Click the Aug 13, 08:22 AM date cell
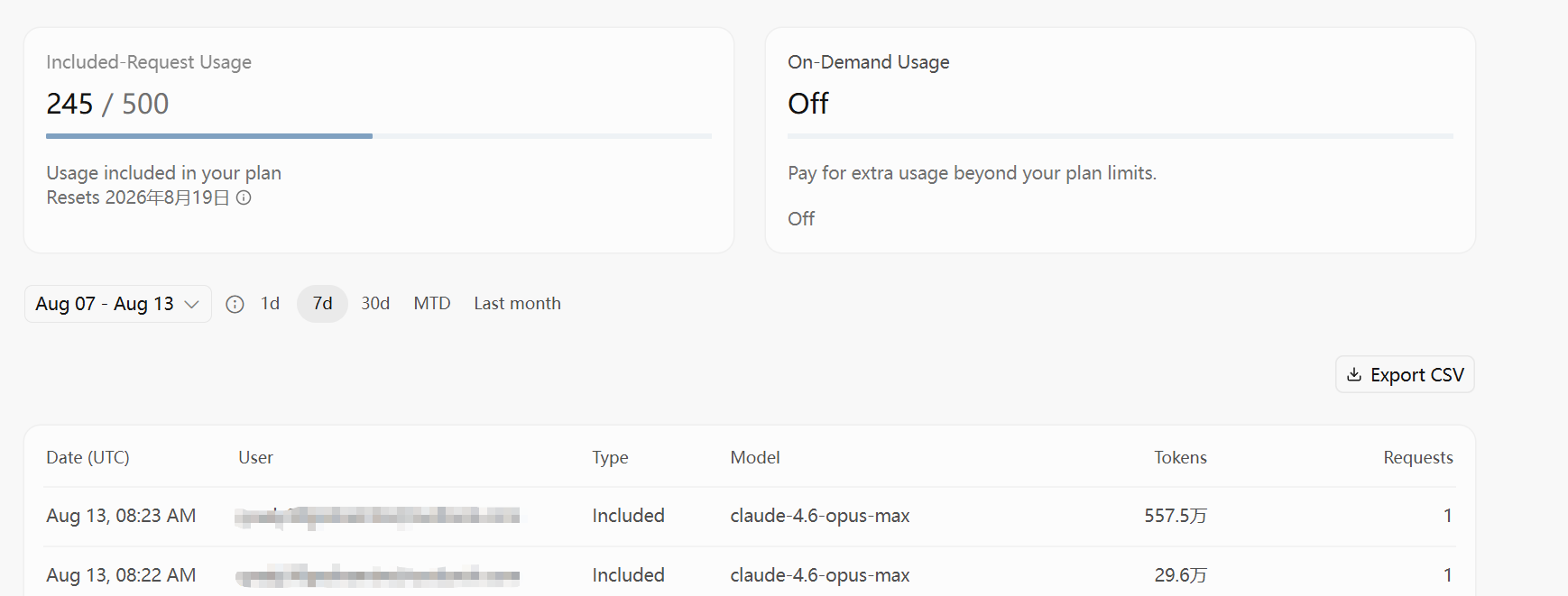The height and width of the screenshot is (596, 1568). pyautogui.click(x=121, y=575)
